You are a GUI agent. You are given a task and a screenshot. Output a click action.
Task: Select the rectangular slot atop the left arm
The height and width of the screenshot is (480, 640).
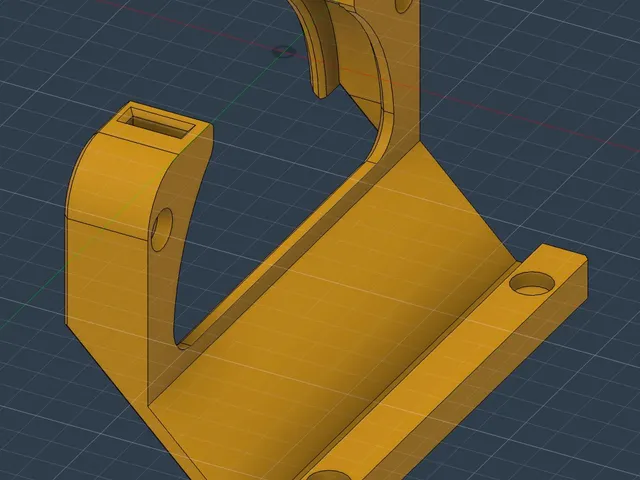point(156,123)
